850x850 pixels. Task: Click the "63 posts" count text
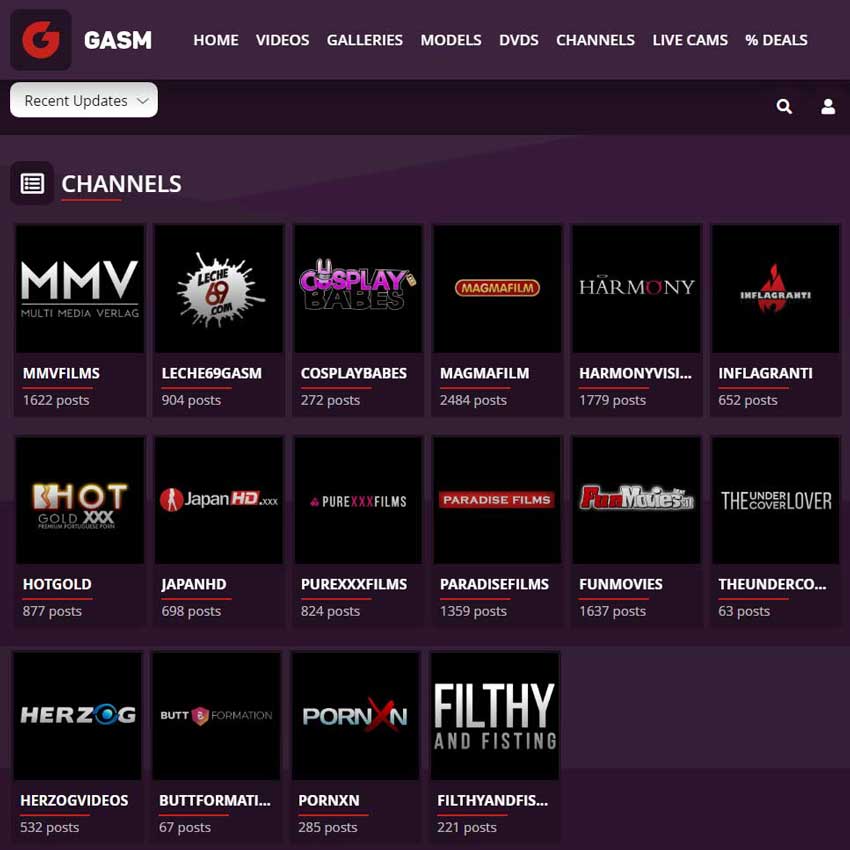[744, 611]
